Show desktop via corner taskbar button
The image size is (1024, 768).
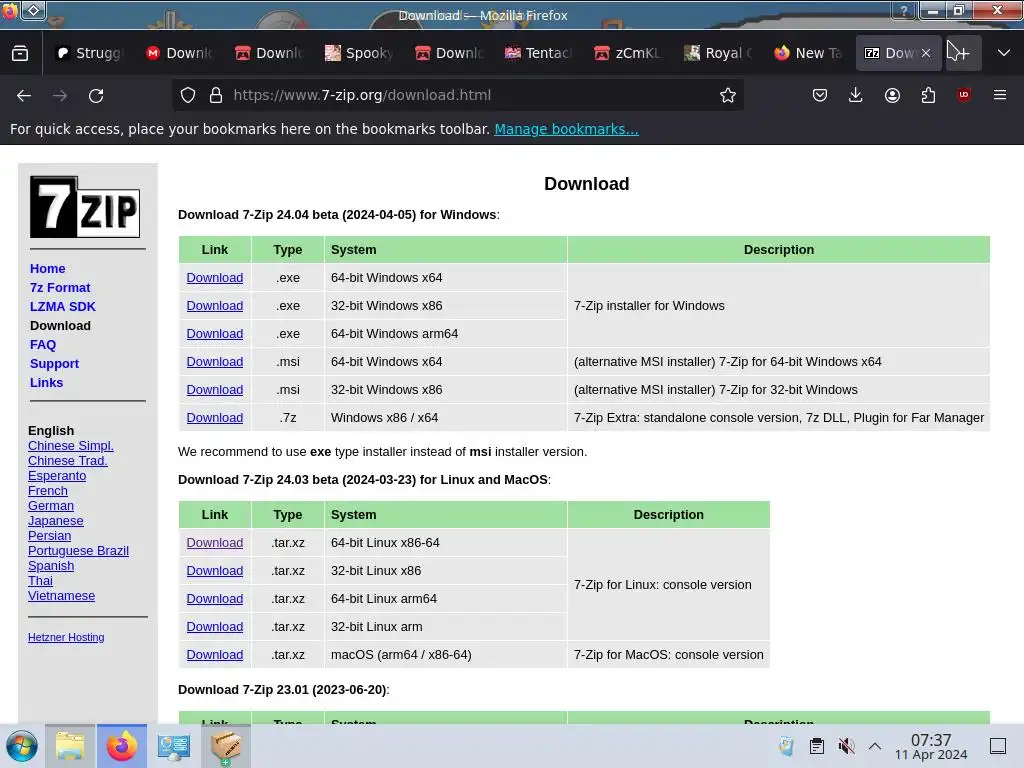[x=998, y=746]
